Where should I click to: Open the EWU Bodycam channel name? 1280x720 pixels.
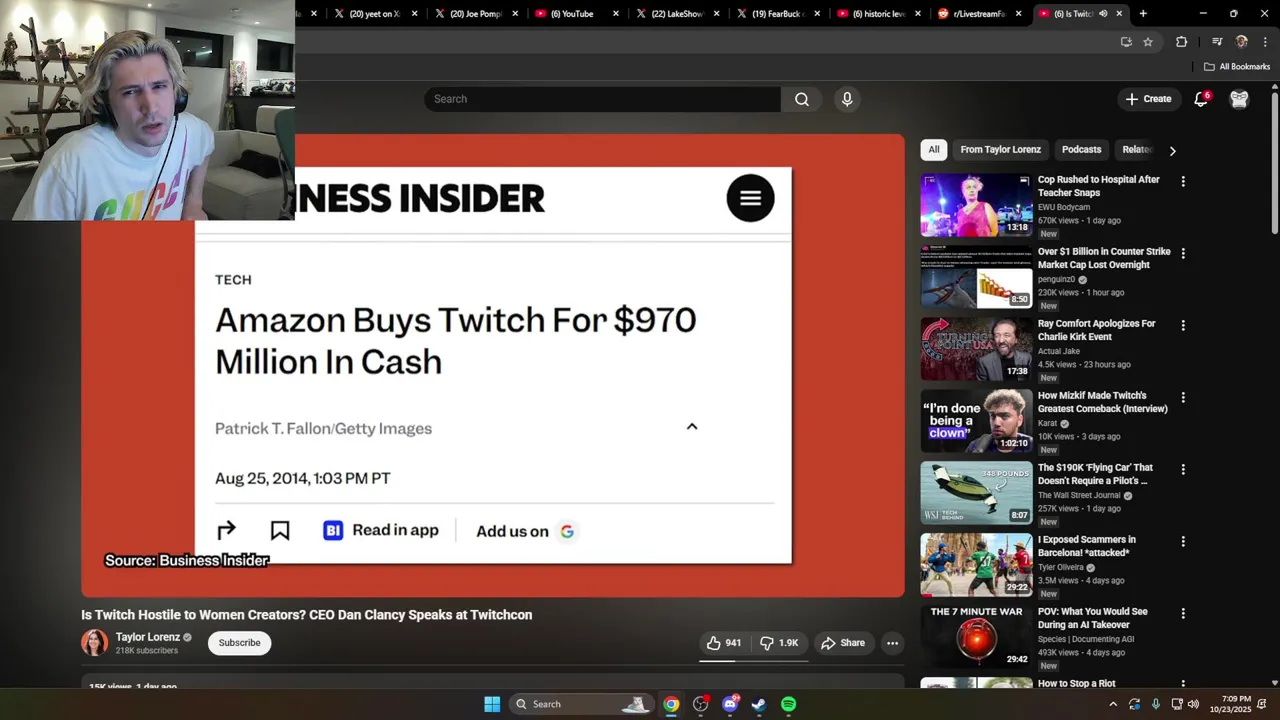pyautogui.click(x=1064, y=207)
